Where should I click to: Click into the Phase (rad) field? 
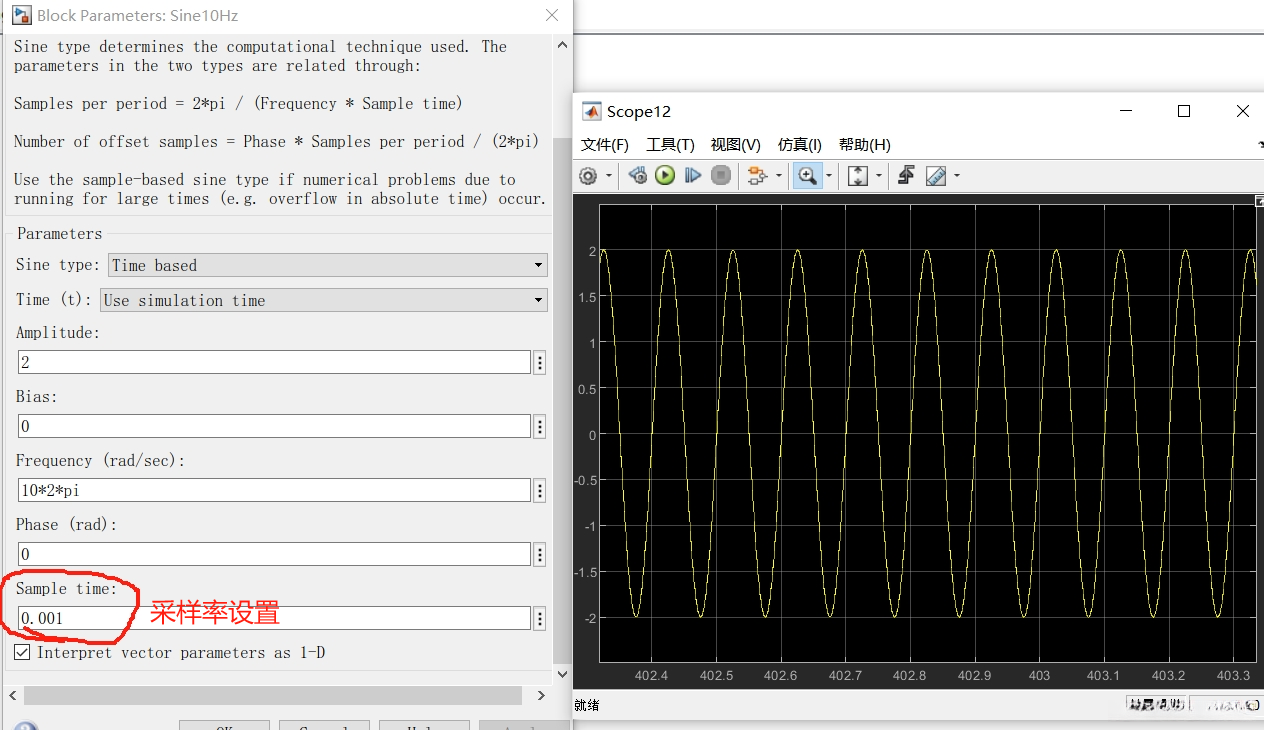pos(274,554)
